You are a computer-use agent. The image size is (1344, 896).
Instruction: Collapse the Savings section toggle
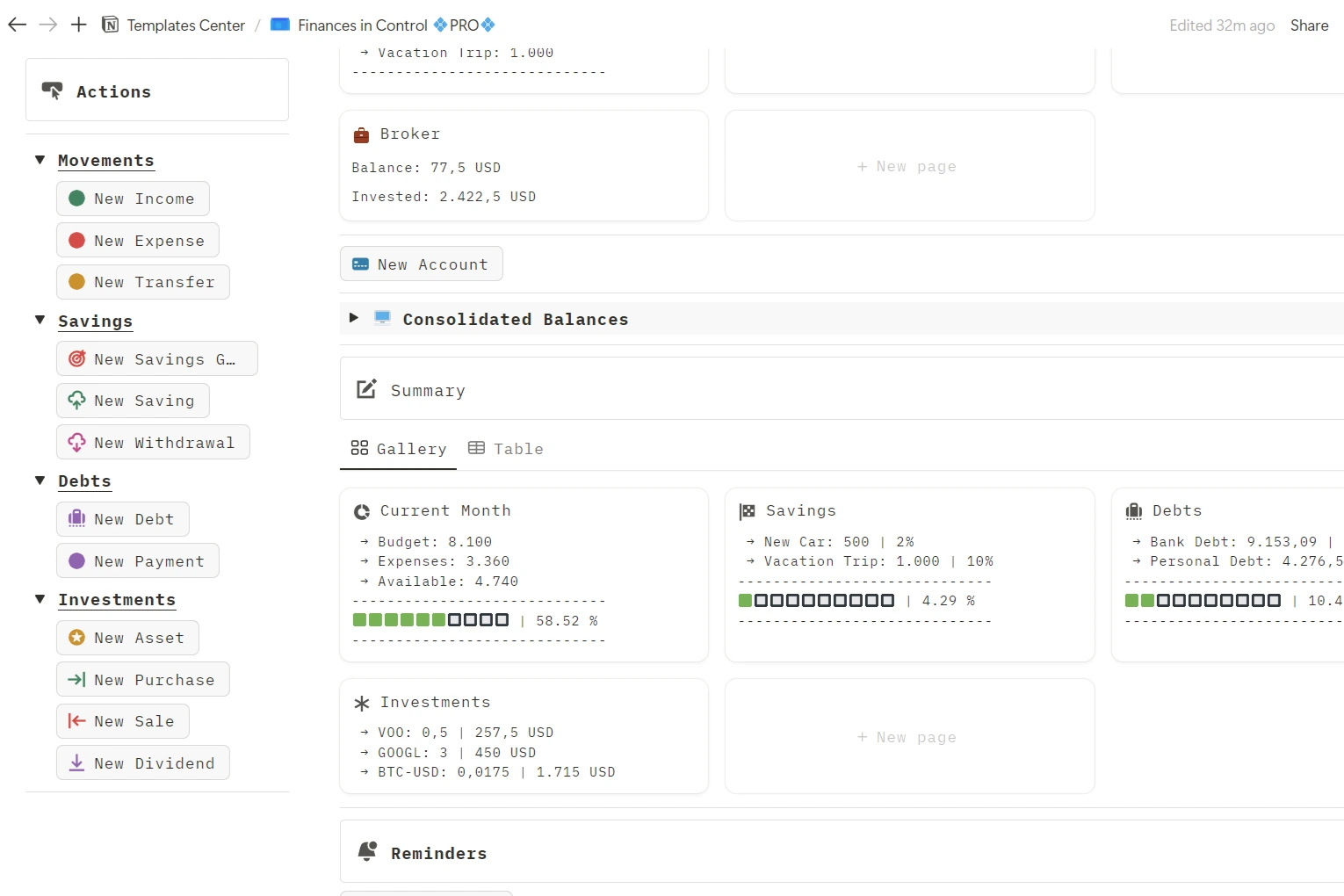tap(40, 321)
